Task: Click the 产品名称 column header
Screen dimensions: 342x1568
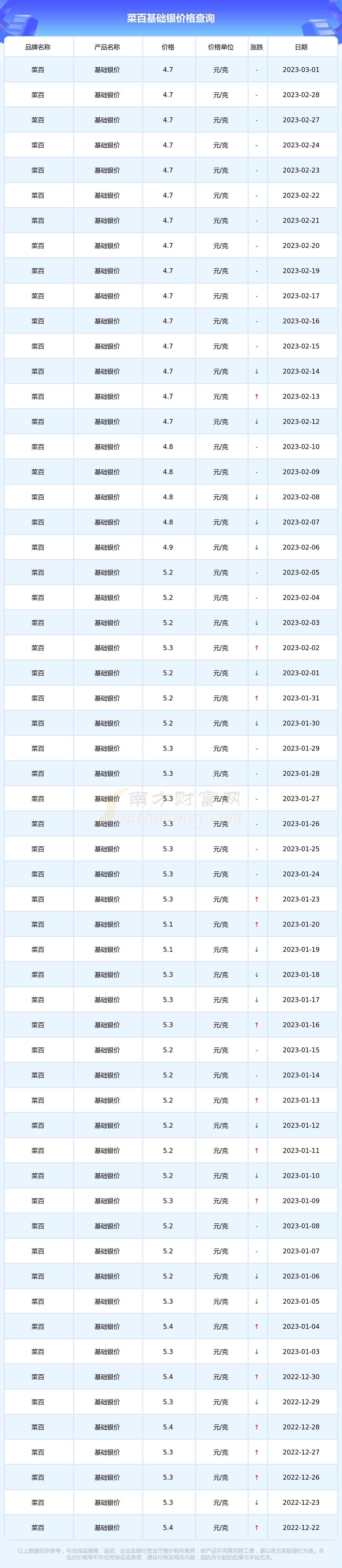Action: point(107,47)
